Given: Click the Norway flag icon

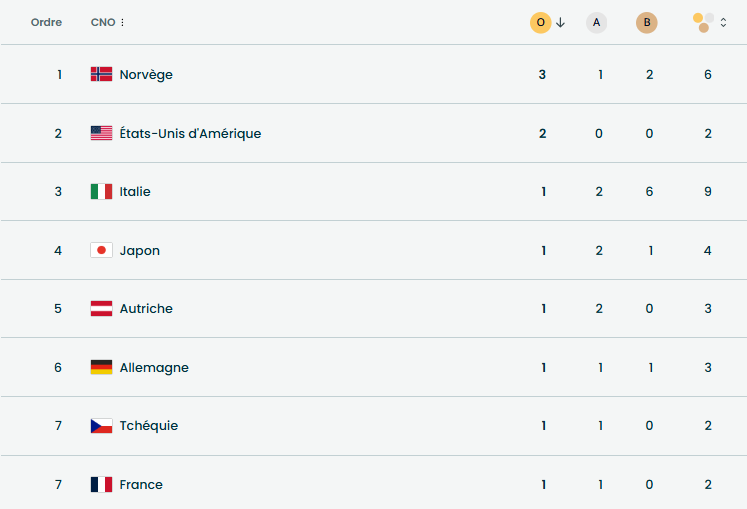Looking at the screenshot, I should (101, 74).
